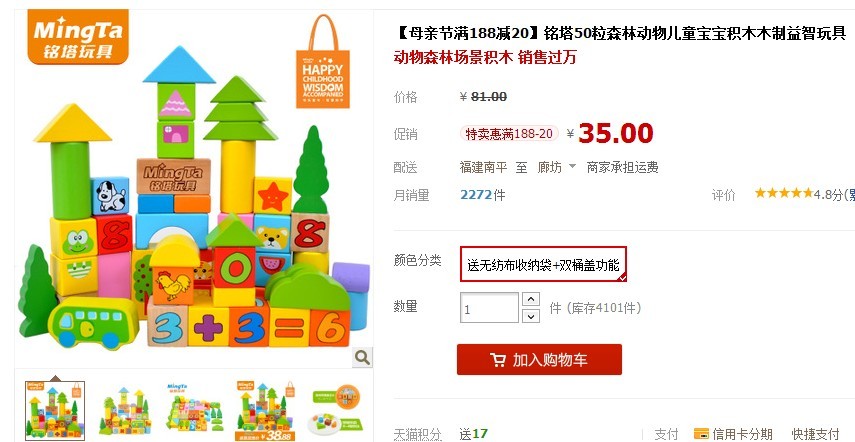Viewport: 855px width, 442px height.
Task: Click the MingTa brand logo badge
Action: tap(78, 37)
